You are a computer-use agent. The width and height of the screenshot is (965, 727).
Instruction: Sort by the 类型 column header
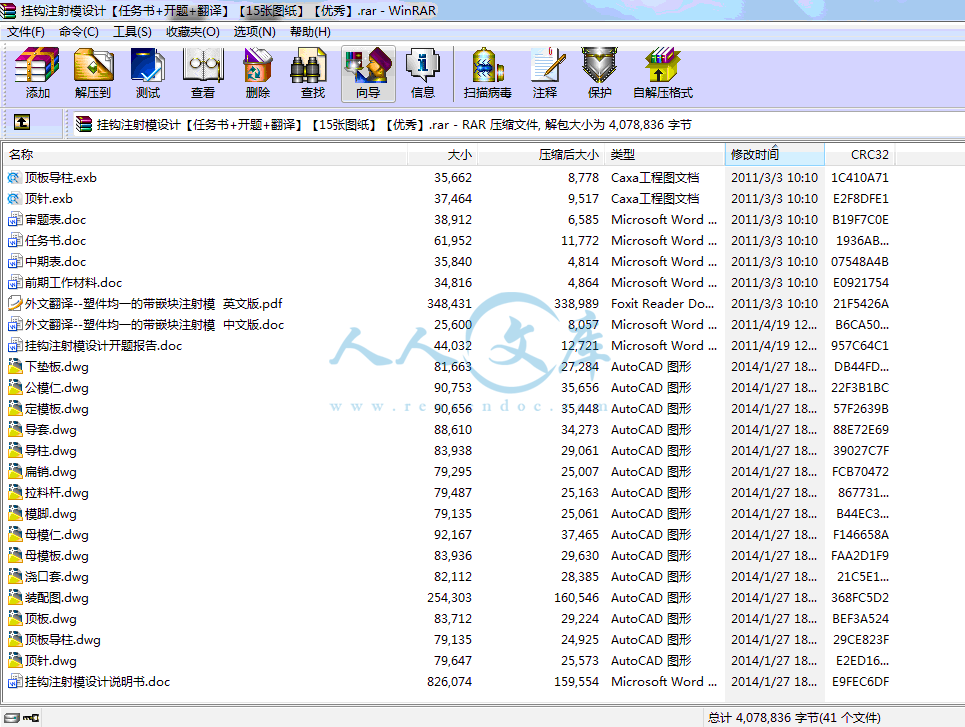(x=665, y=155)
